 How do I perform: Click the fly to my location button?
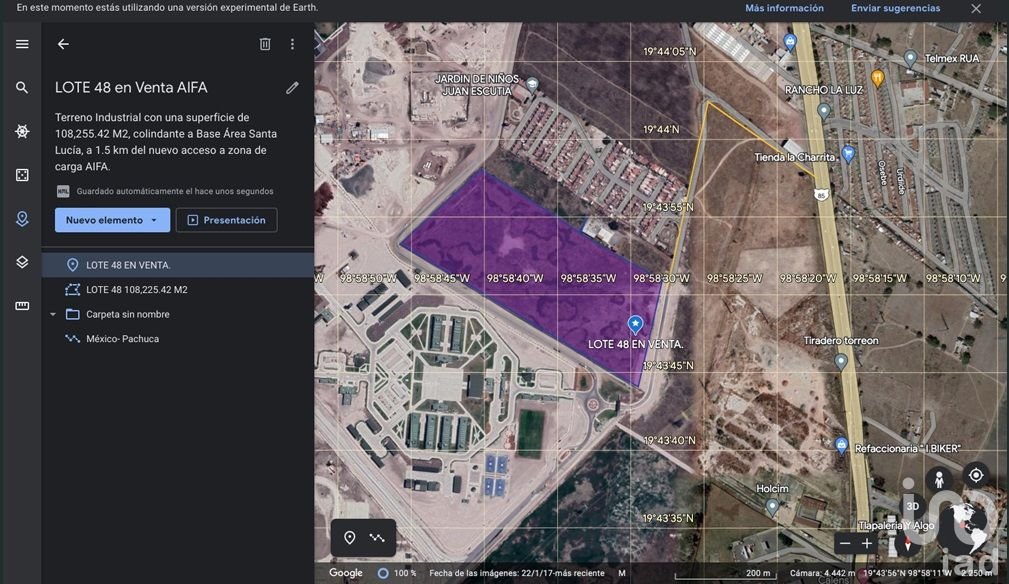pyautogui.click(x=975, y=475)
